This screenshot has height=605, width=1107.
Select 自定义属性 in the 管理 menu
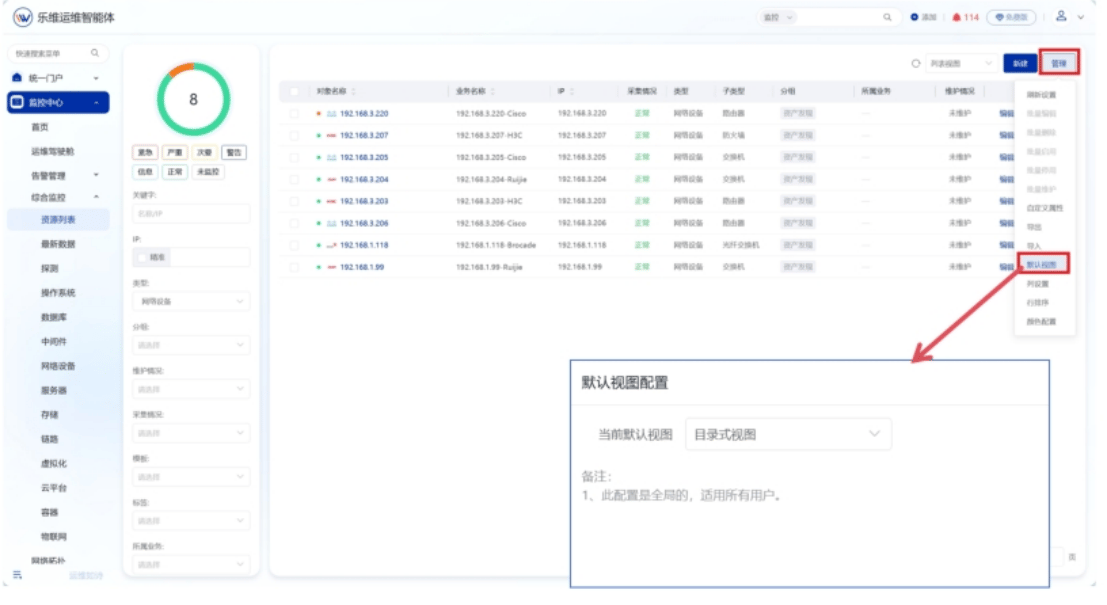tap(1045, 208)
